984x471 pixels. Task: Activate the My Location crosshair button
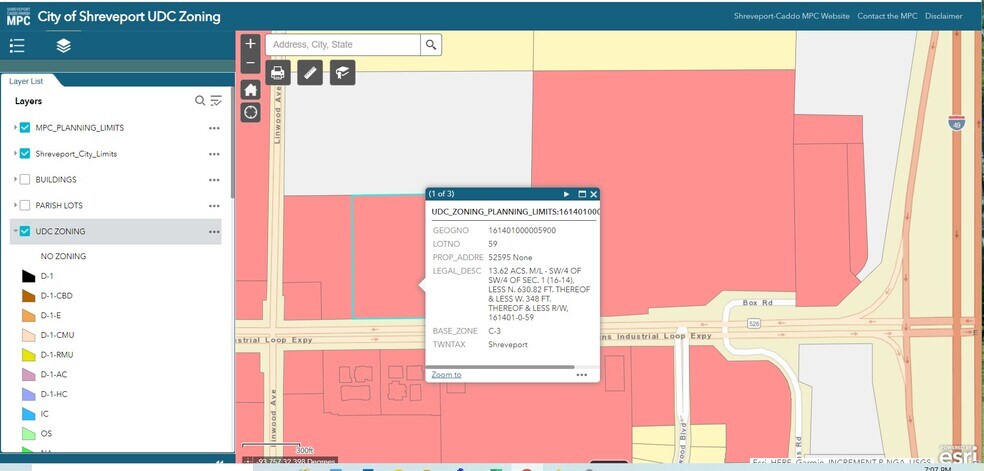click(250, 112)
